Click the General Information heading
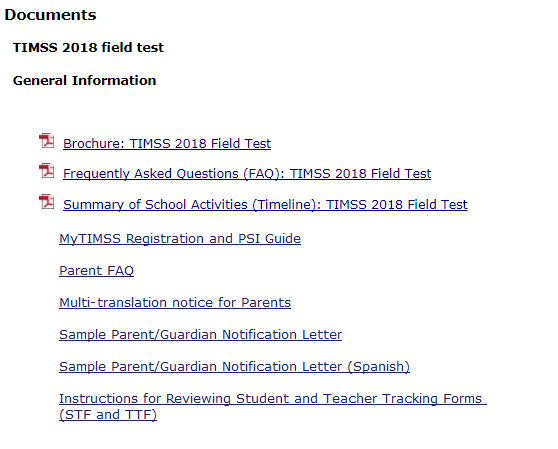 84,80
